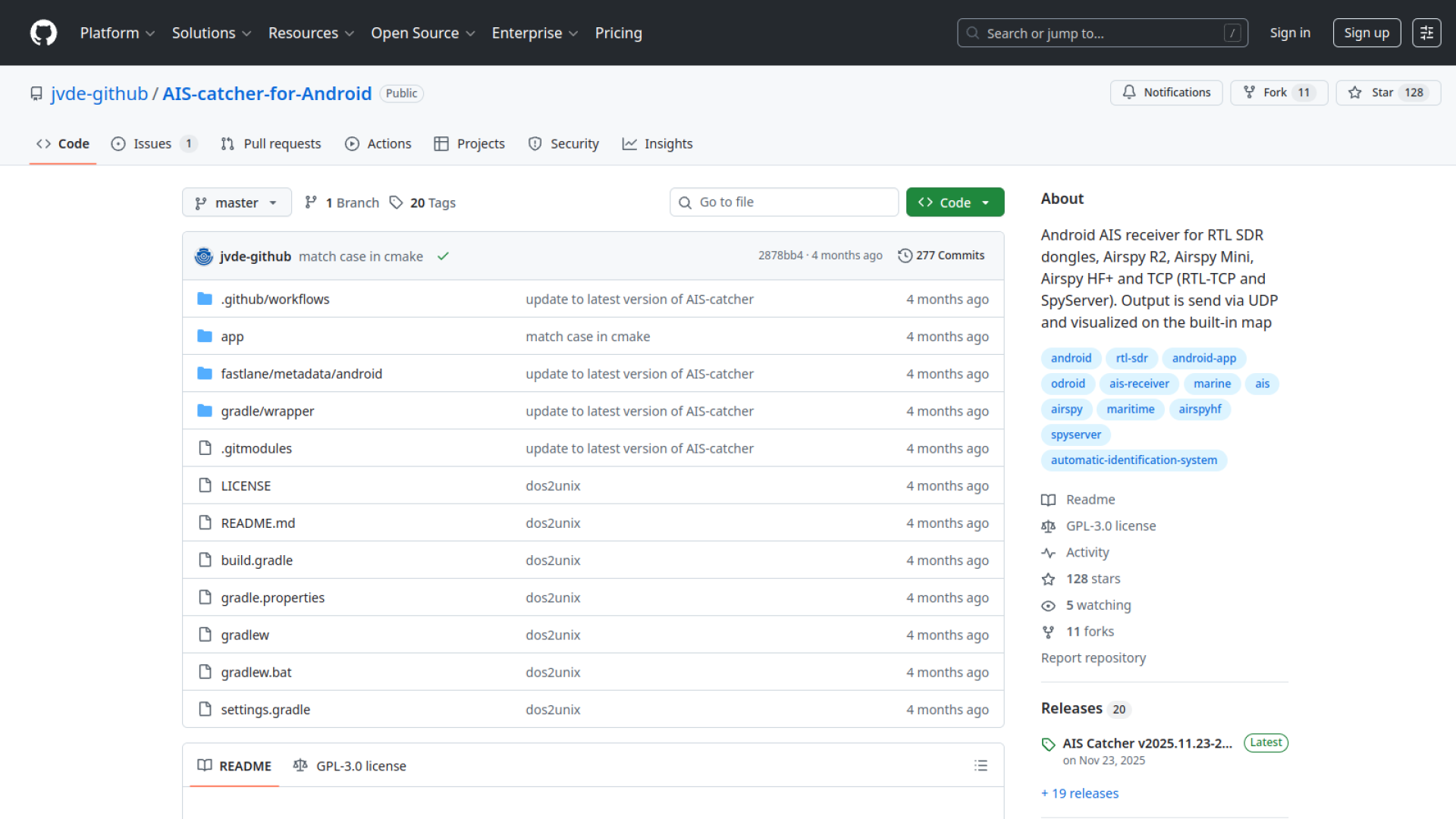Click the Sign in link

pyautogui.click(x=1290, y=33)
